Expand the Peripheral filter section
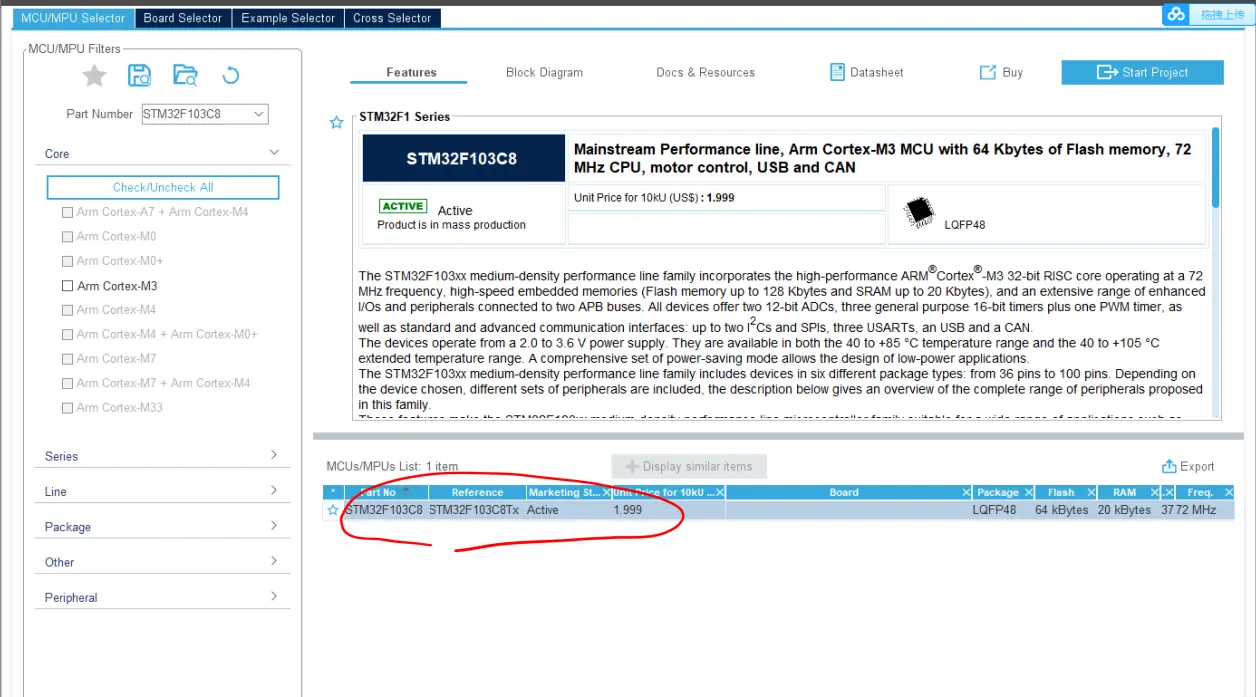1256x697 pixels. tap(274, 596)
